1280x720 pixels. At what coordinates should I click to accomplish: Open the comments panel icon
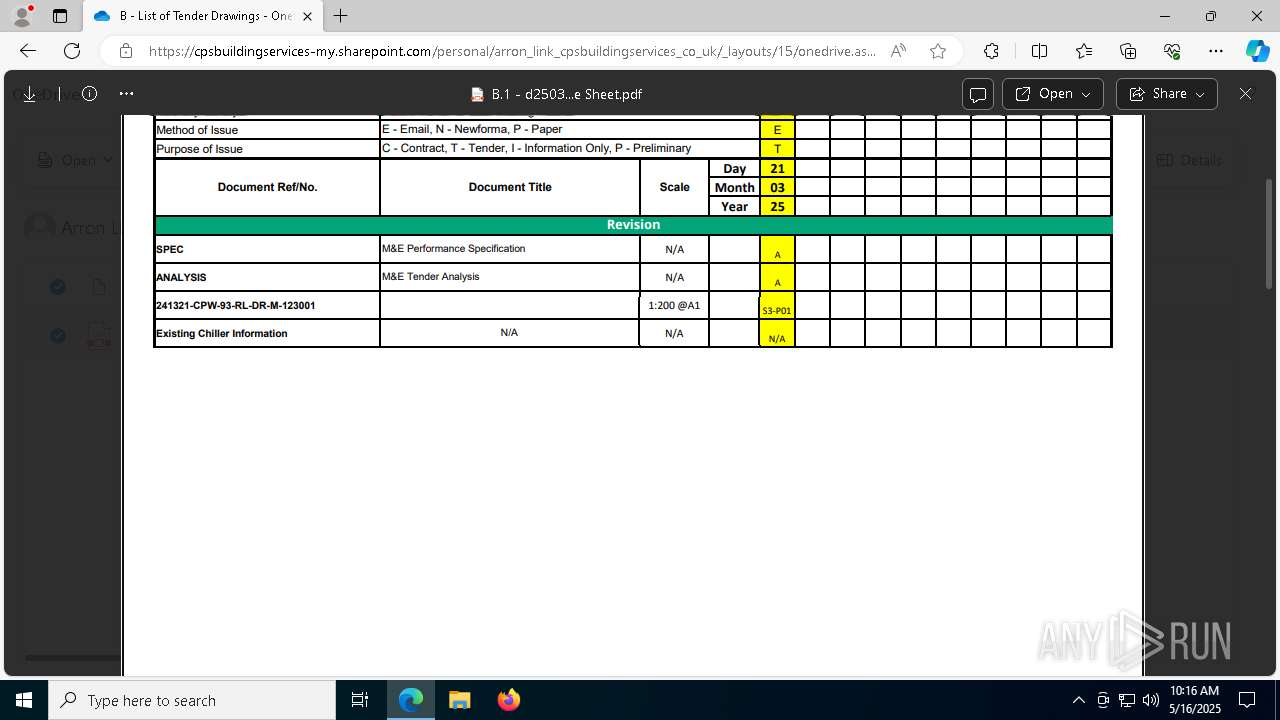click(x=978, y=94)
